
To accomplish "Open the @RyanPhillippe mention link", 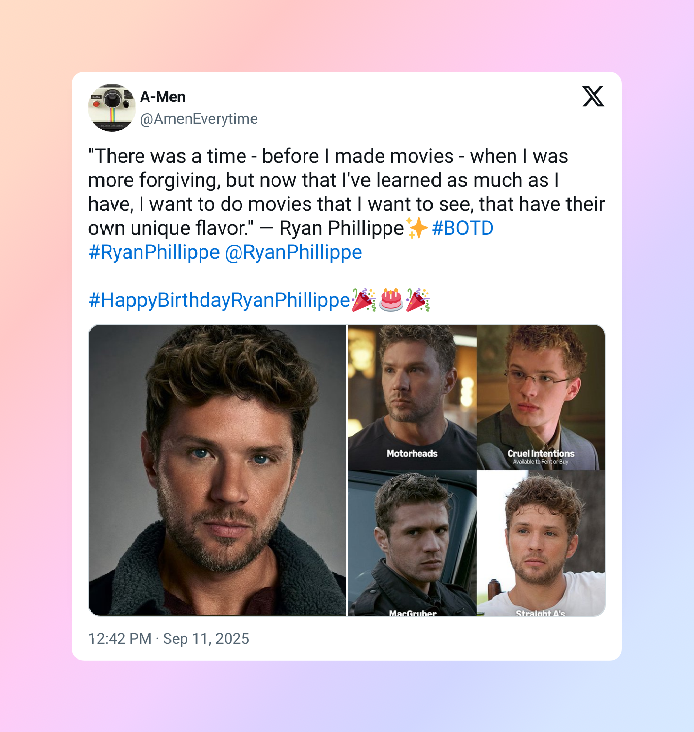I will pyautogui.click(x=293, y=253).
